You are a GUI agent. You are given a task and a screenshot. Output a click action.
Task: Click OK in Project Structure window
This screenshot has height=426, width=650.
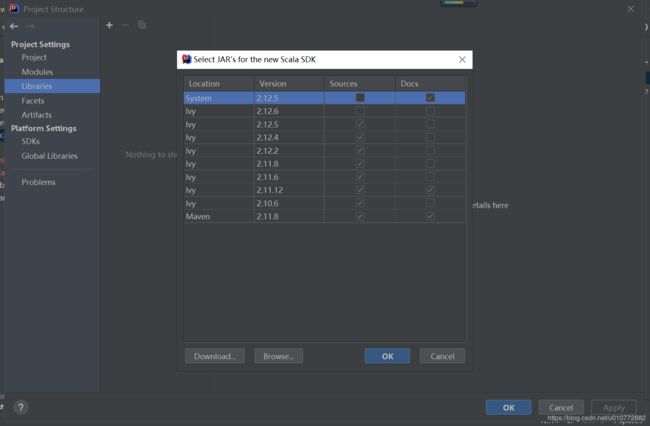click(x=509, y=407)
